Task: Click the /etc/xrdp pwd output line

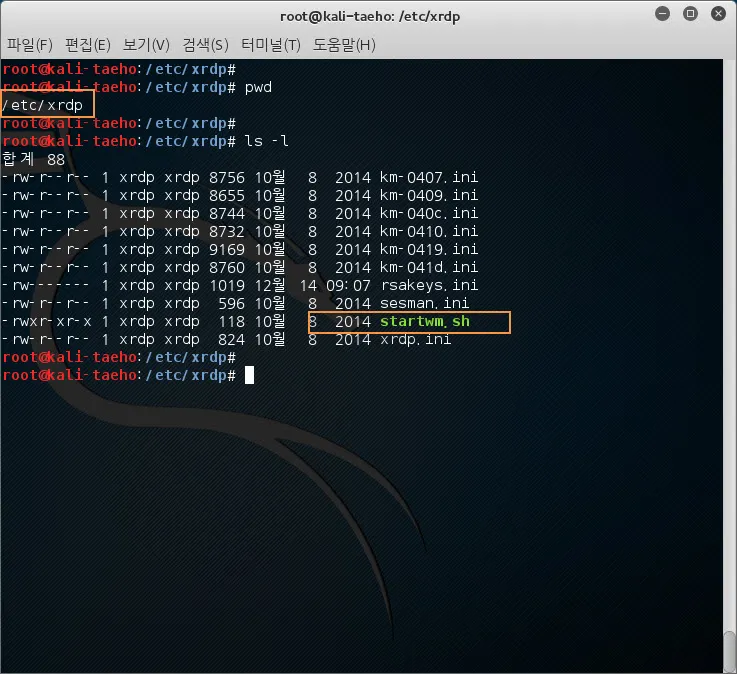Action: point(42,105)
